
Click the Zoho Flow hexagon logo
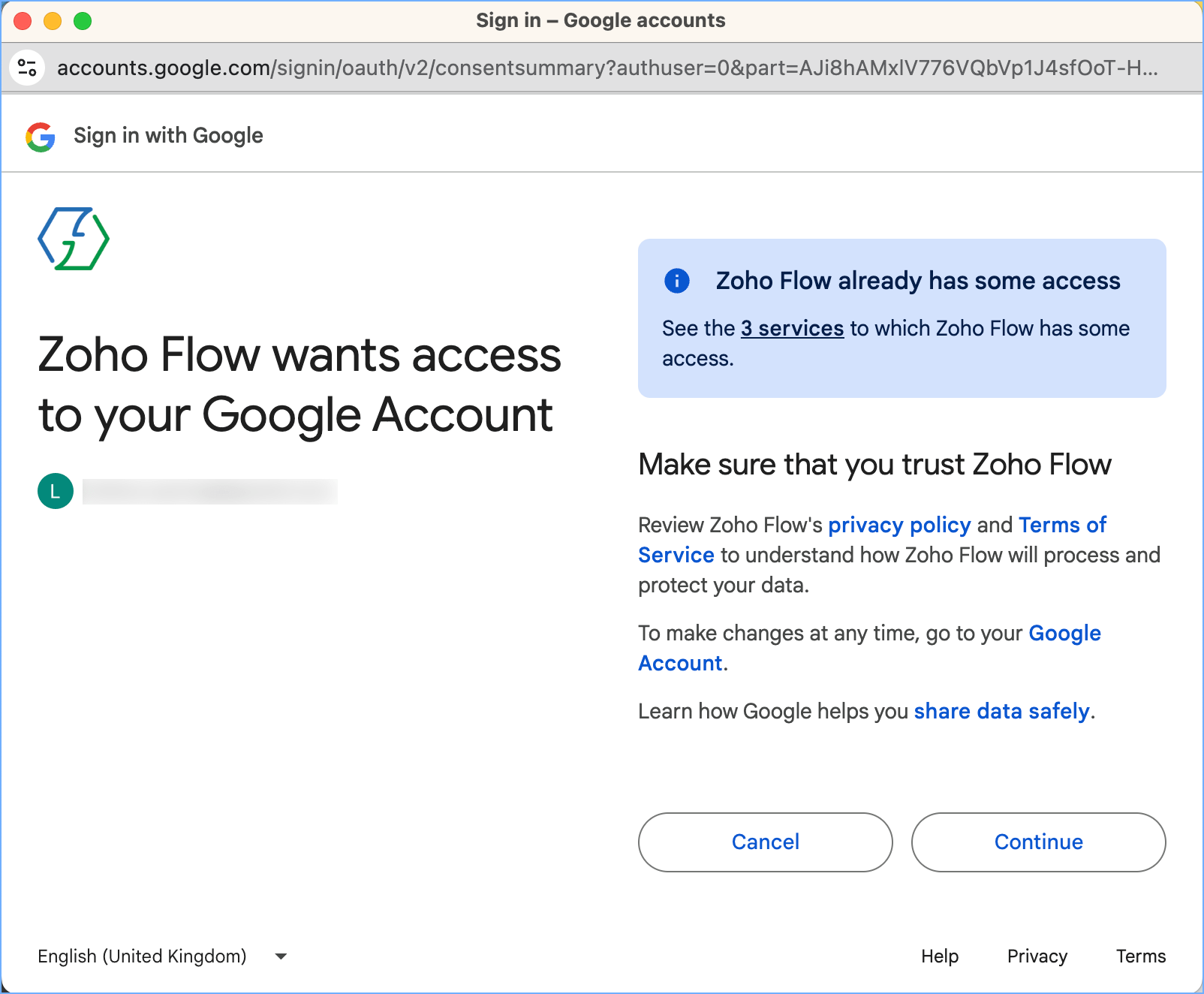74,239
